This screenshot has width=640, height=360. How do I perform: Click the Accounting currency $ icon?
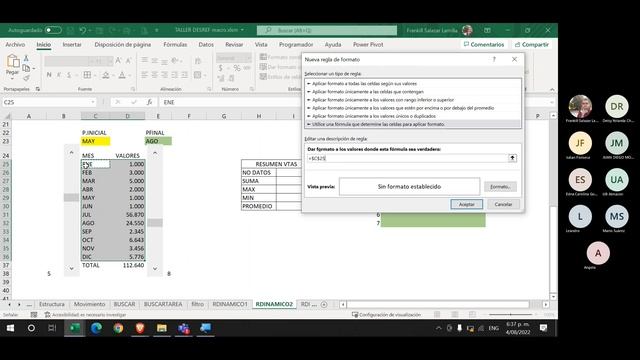[x=220, y=68]
